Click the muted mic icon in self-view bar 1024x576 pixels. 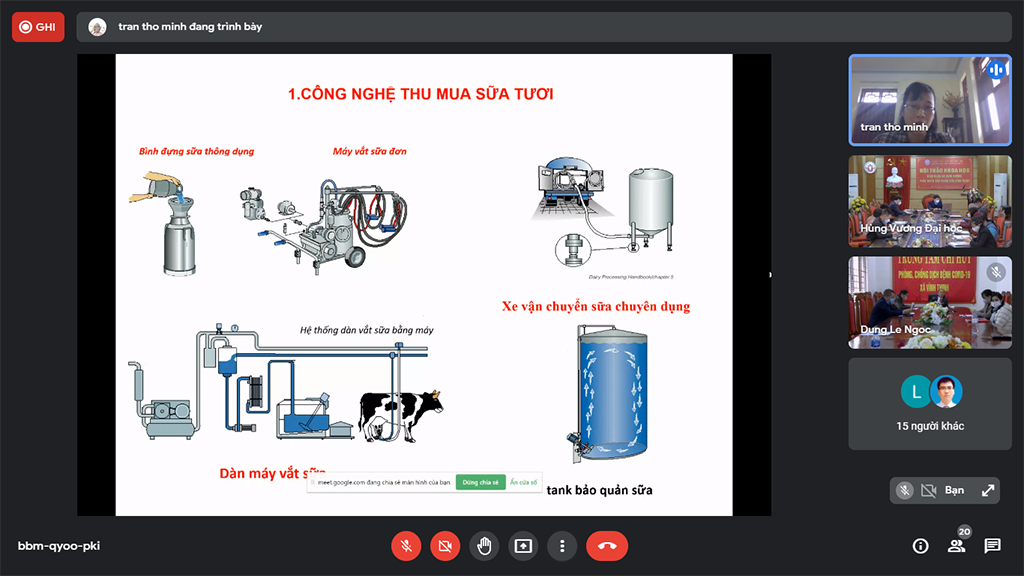point(904,490)
